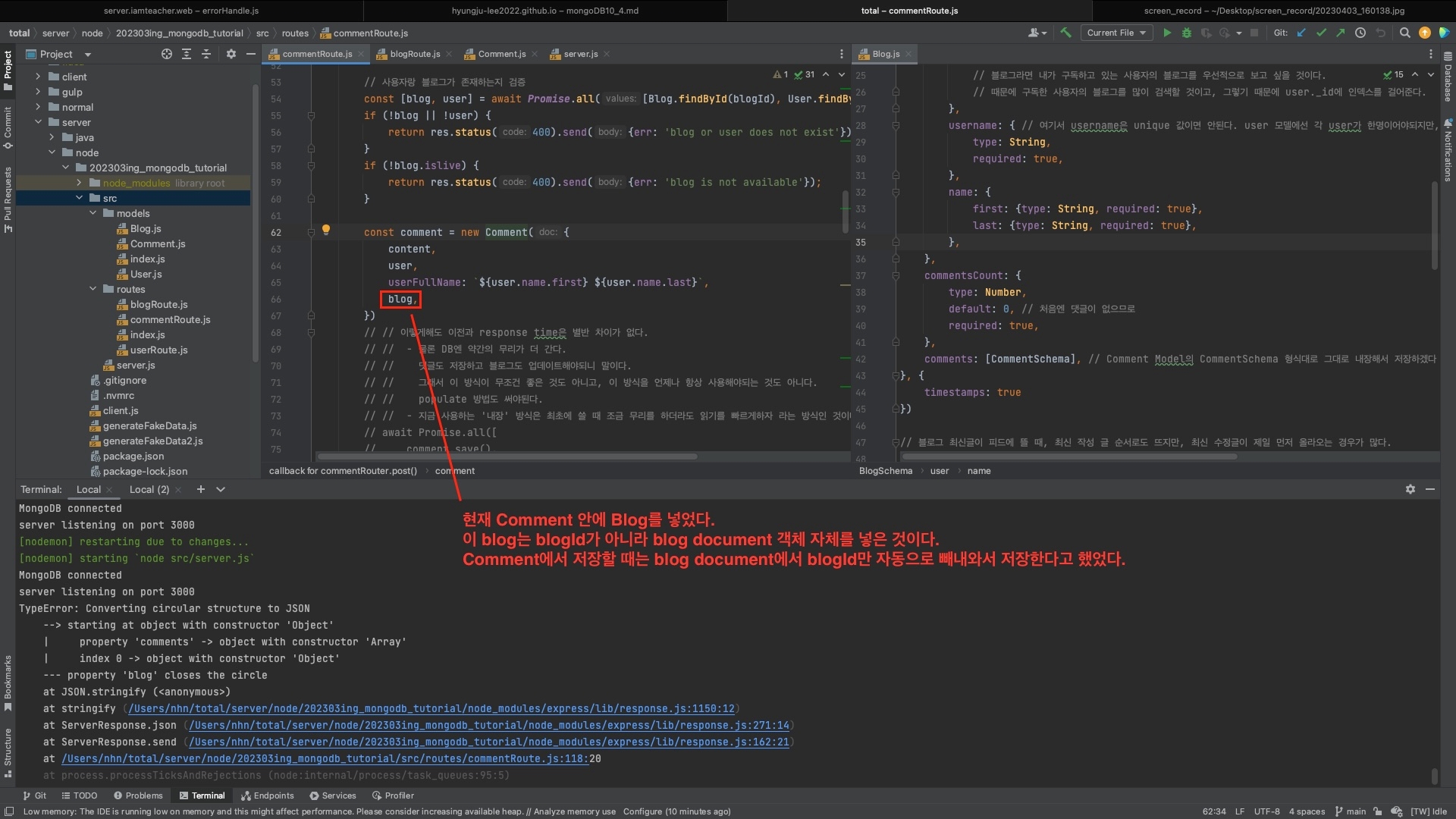The height and width of the screenshot is (819, 1456).
Task: Collapse the src folder
Action: (x=79, y=198)
